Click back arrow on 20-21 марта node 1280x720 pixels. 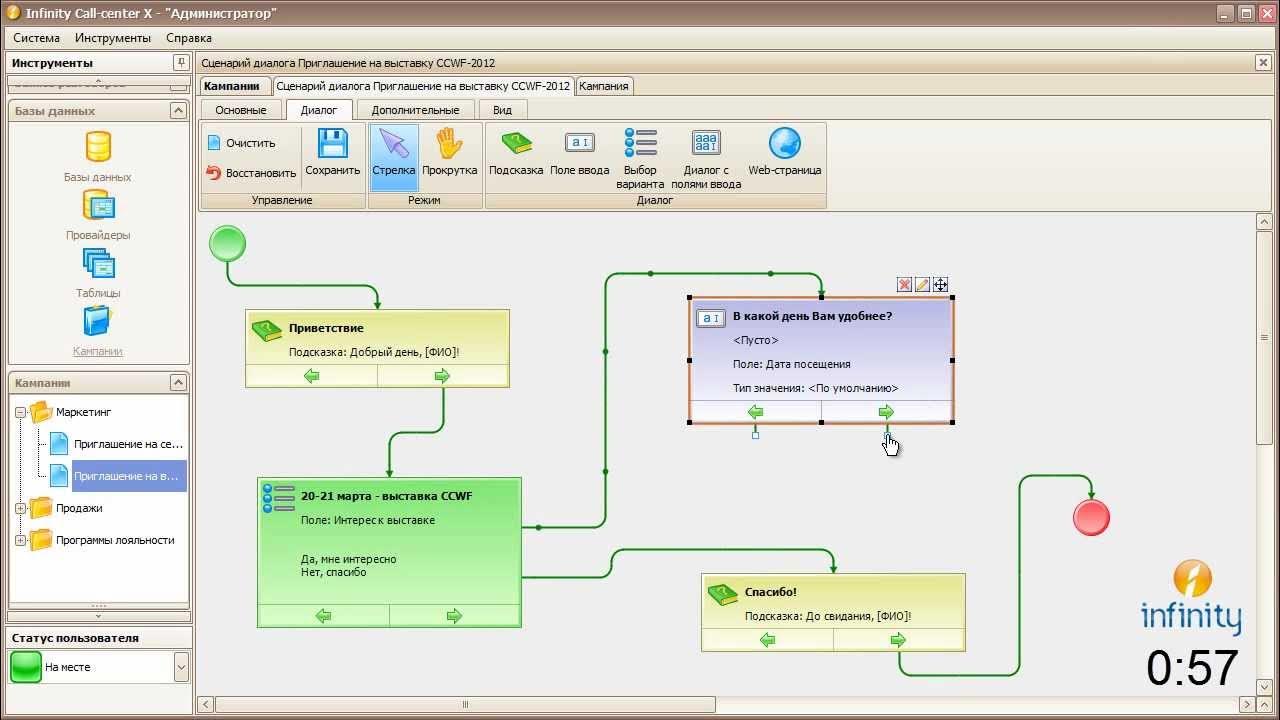(323, 616)
